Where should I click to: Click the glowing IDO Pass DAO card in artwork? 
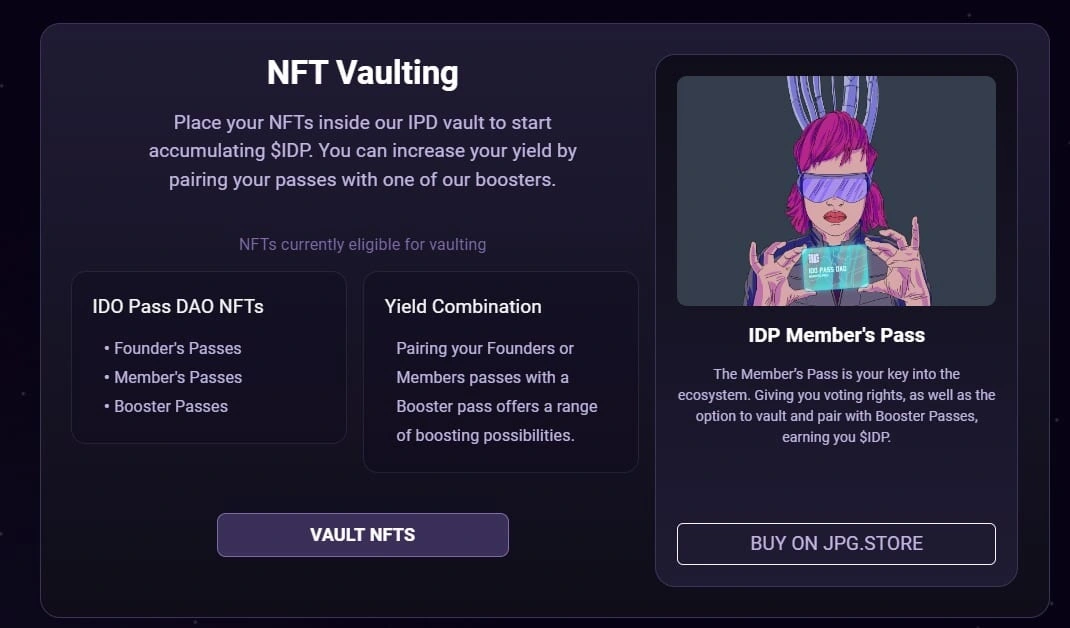click(x=835, y=268)
